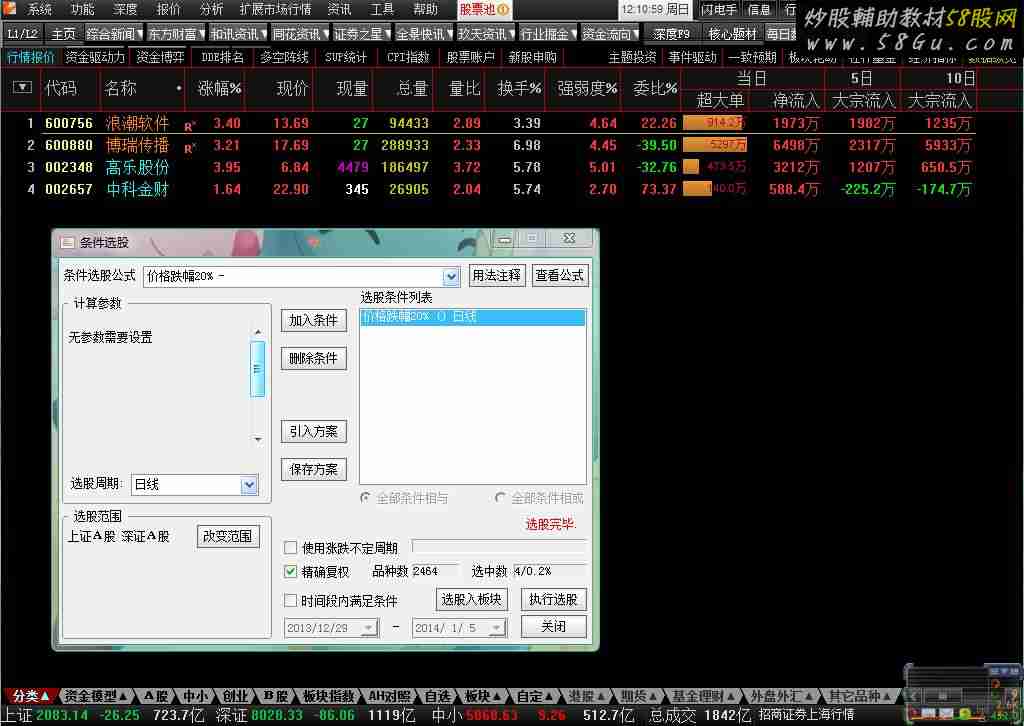The width and height of the screenshot is (1024, 726).
Task: Sort by the 涨幅% column header
Action: coord(219,87)
